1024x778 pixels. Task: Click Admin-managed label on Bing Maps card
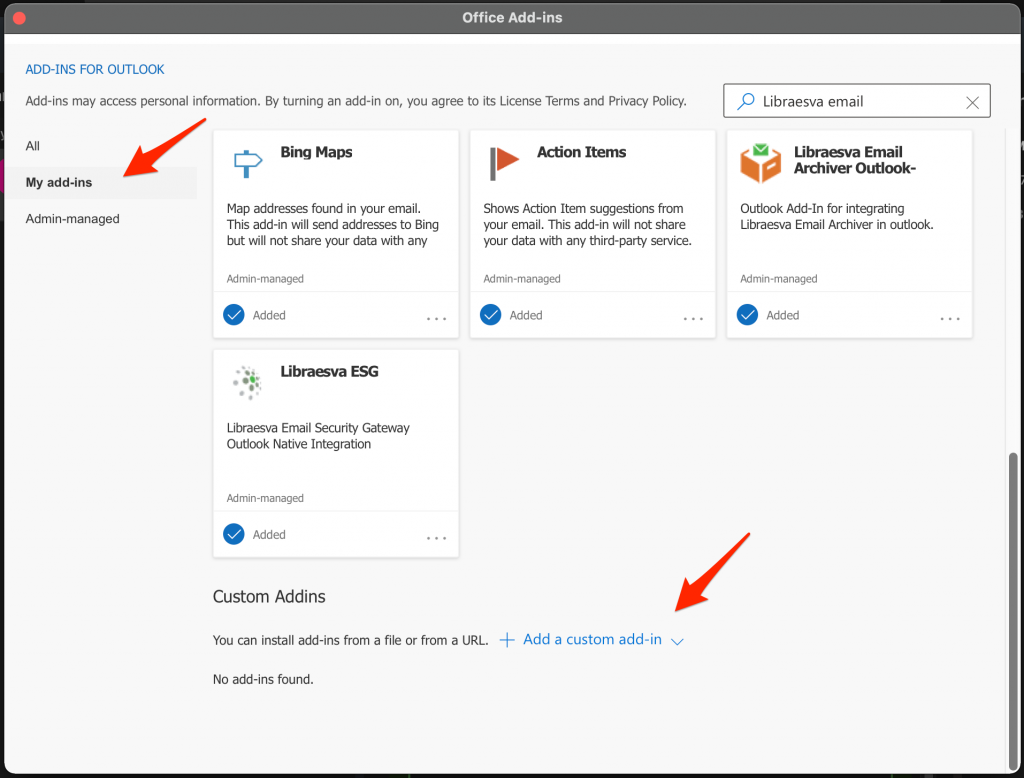(265, 279)
